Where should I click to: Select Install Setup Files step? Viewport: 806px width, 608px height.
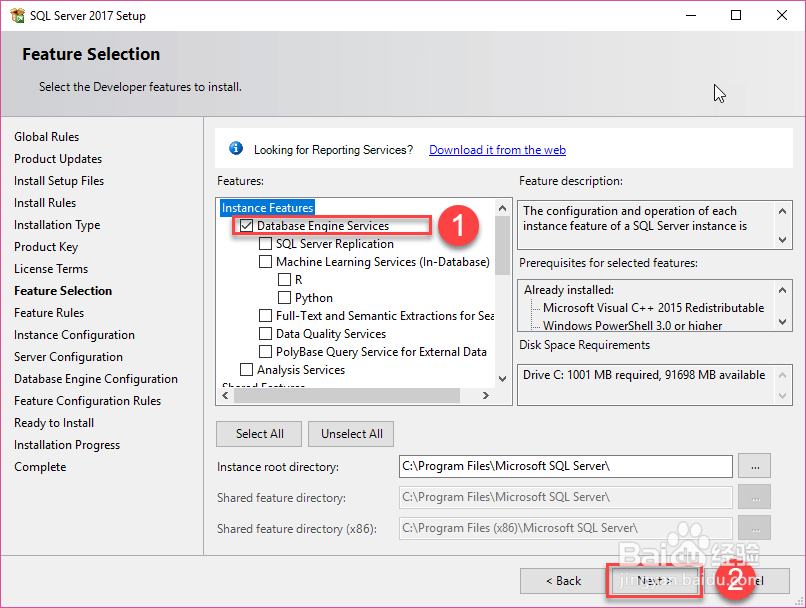(x=59, y=181)
